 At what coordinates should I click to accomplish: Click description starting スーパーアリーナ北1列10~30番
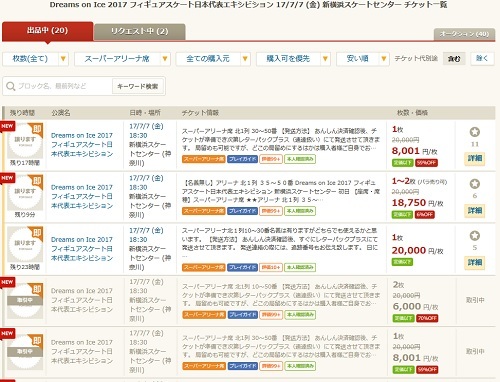coord(280,243)
